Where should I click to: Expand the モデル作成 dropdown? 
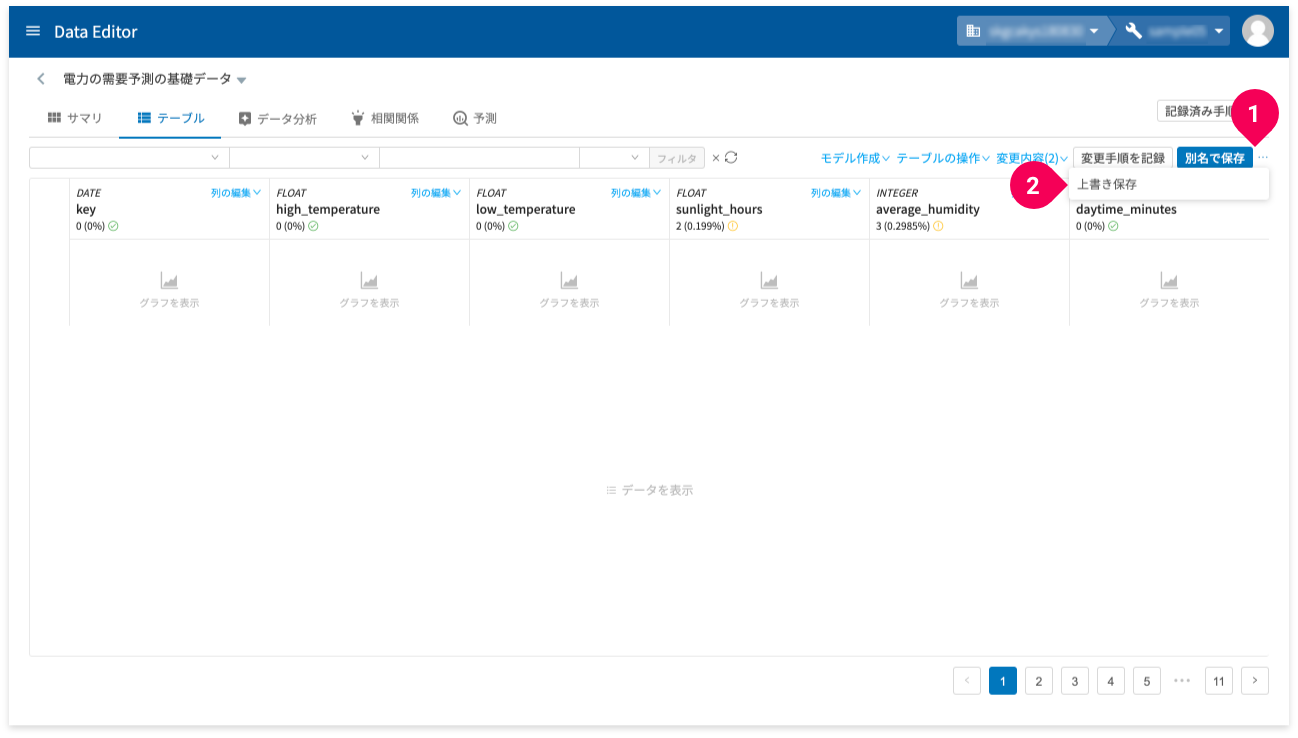[x=855, y=158]
